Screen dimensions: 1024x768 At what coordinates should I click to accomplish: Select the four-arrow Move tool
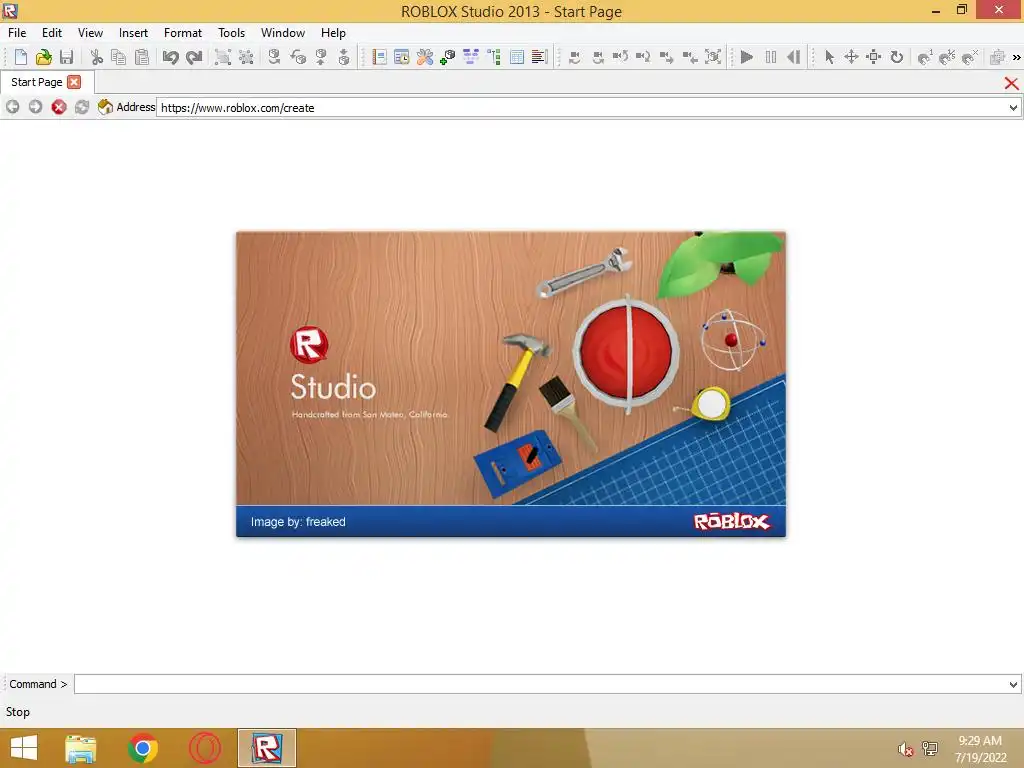pyautogui.click(x=851, y=57)
